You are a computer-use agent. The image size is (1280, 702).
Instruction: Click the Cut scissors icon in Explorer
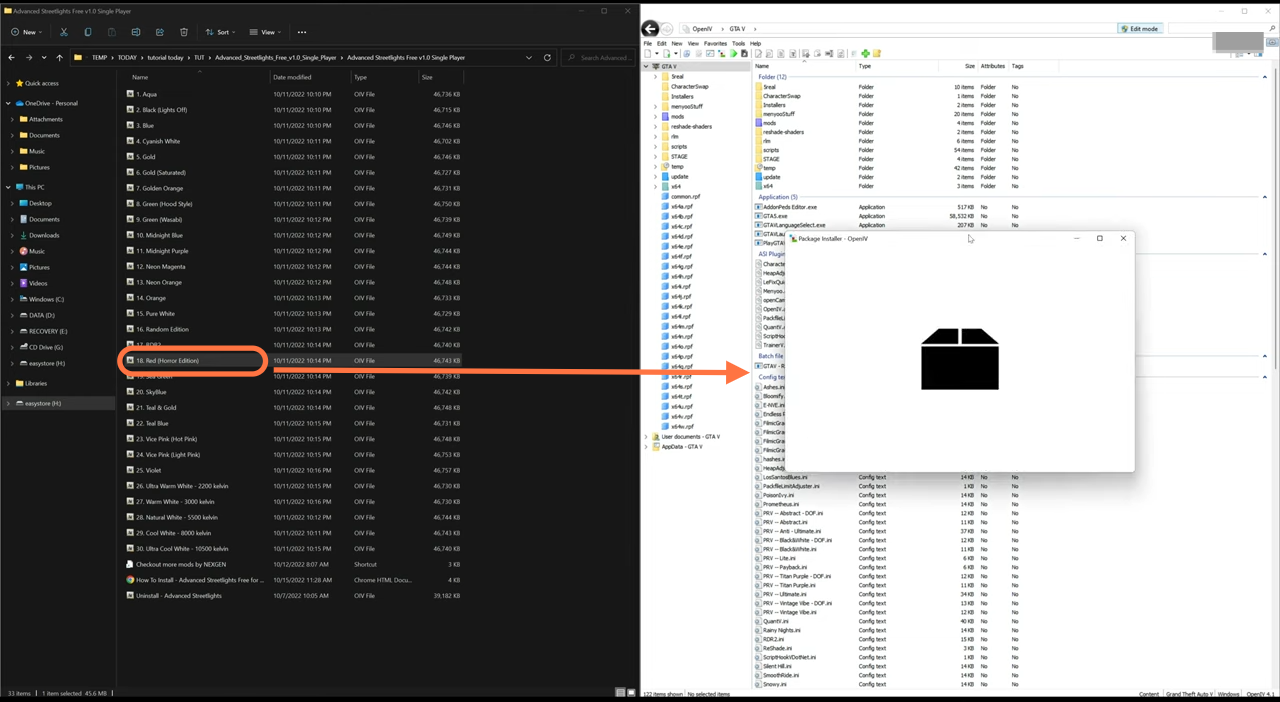(64, 32)
